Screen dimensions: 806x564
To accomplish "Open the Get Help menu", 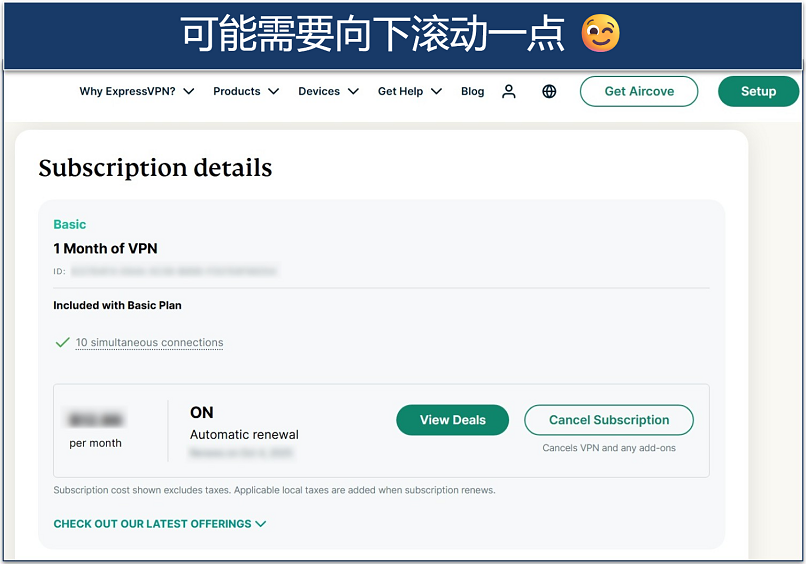I will (x=407, y=91).
